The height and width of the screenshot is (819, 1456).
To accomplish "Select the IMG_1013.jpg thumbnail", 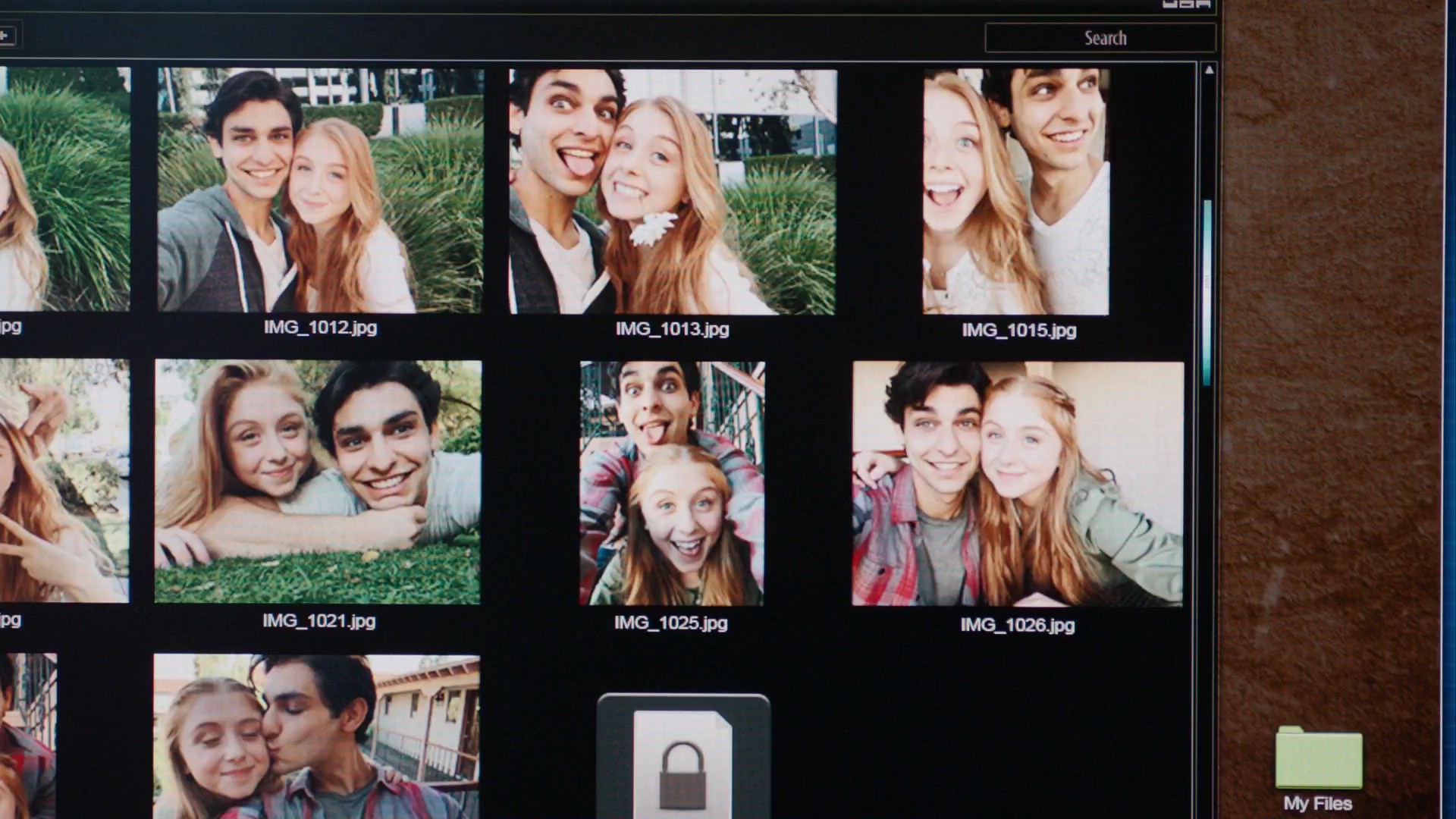I will coord(673,192).
